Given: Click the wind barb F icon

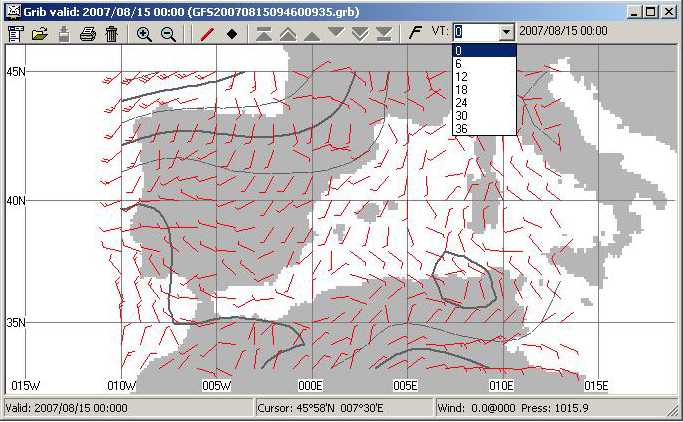Looking at the screenshot, I should 415,32.
